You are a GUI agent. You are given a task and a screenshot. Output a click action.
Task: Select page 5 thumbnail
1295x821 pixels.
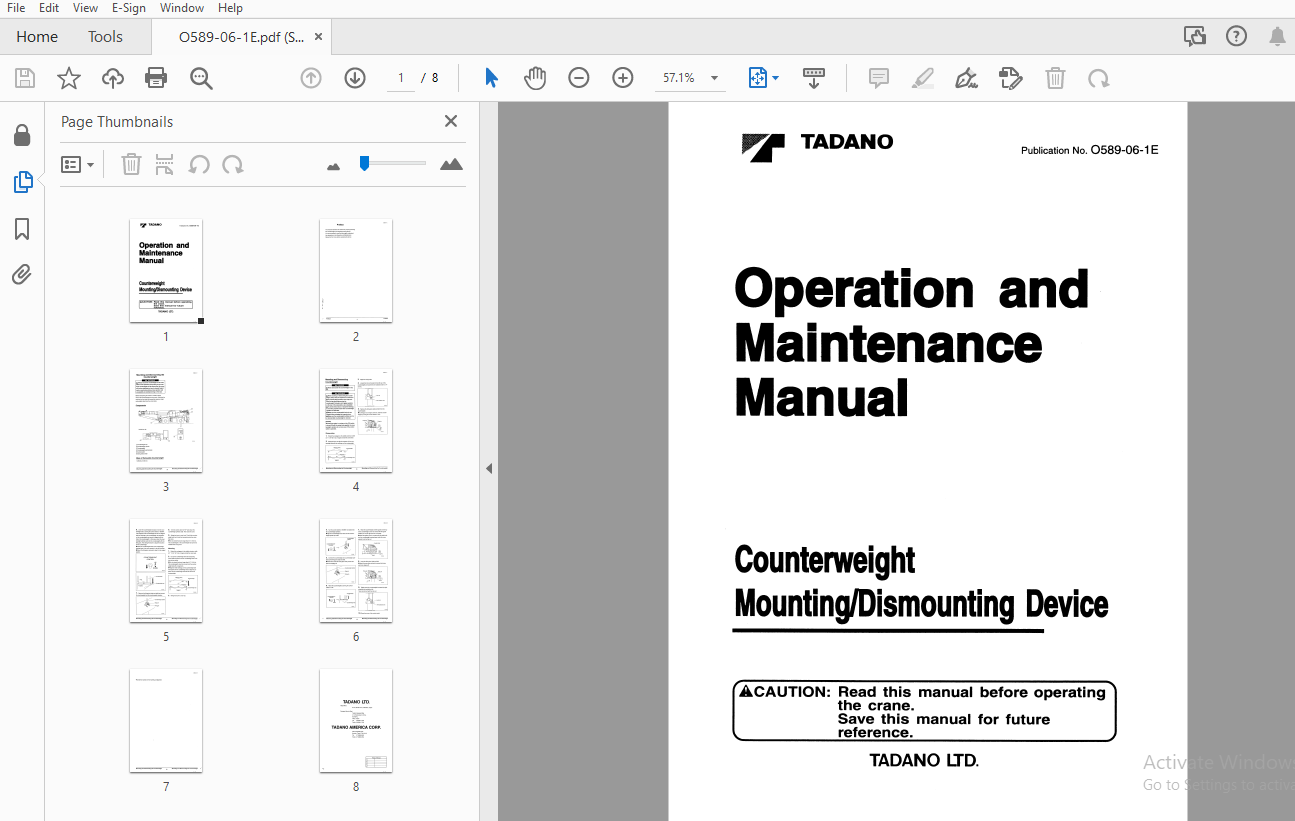(166, 571)
